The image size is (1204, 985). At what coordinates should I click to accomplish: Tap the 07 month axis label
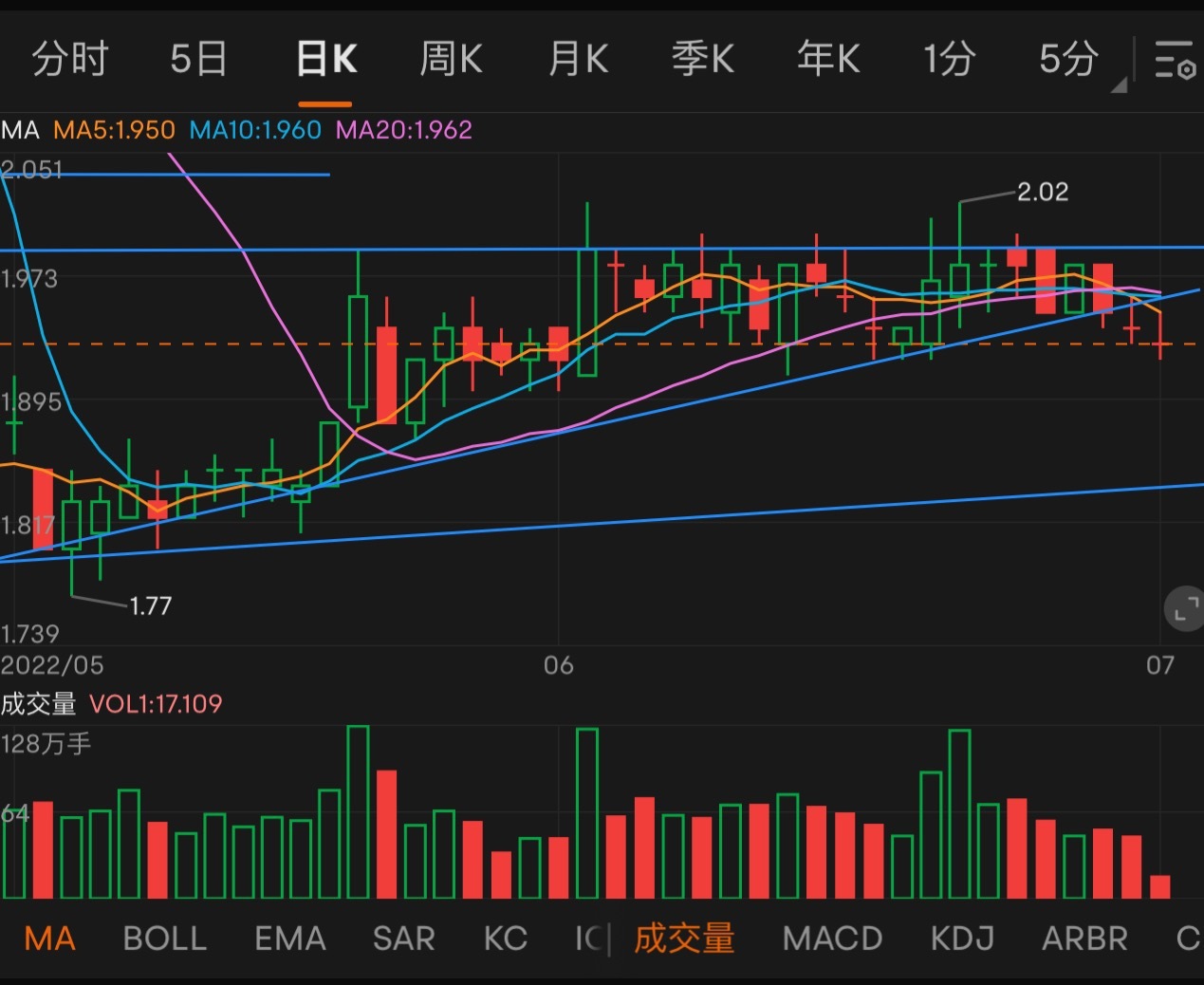click(x=1160, y=664)
